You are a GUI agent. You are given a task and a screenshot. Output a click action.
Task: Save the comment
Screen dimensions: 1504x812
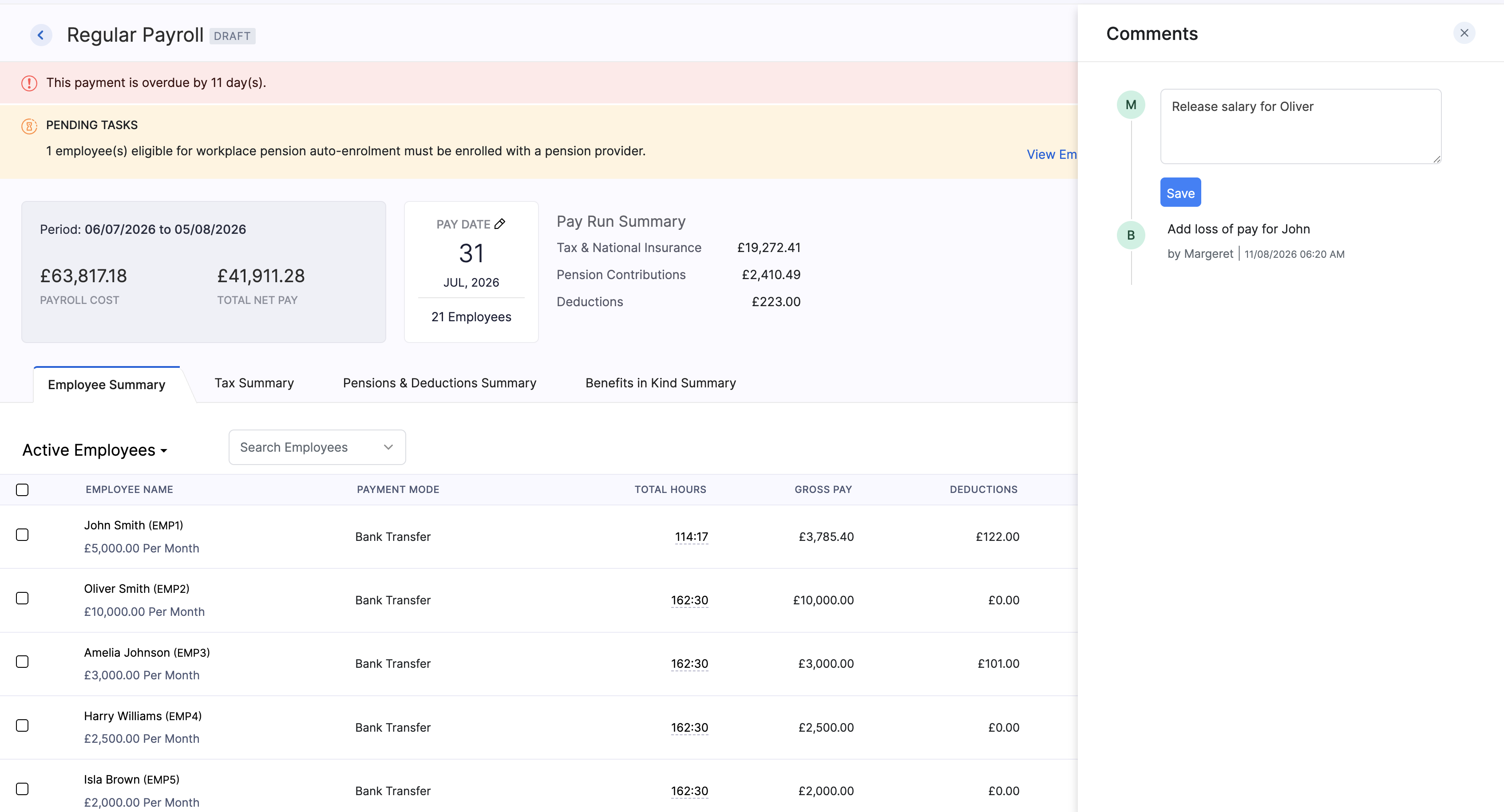tap(1180, 193)
